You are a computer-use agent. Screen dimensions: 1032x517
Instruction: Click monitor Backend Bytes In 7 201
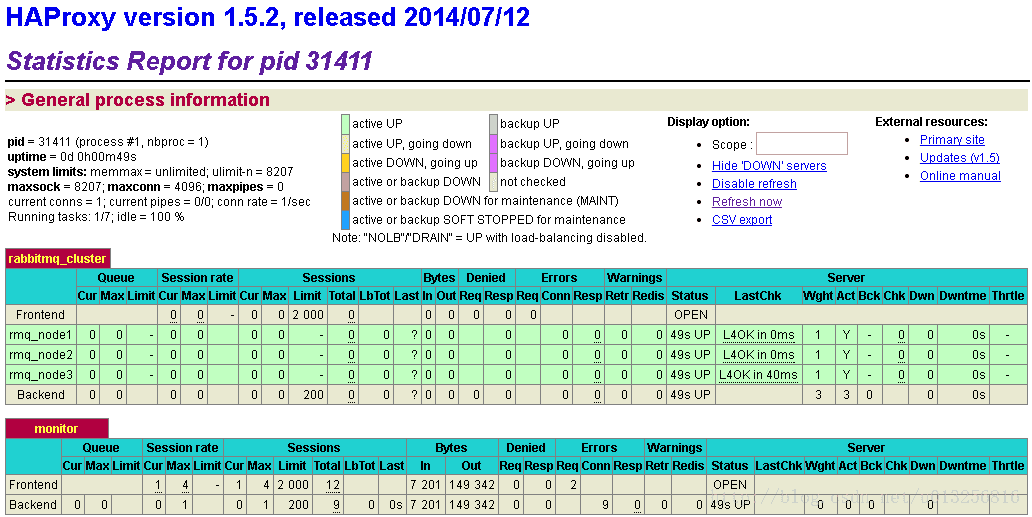425,505
